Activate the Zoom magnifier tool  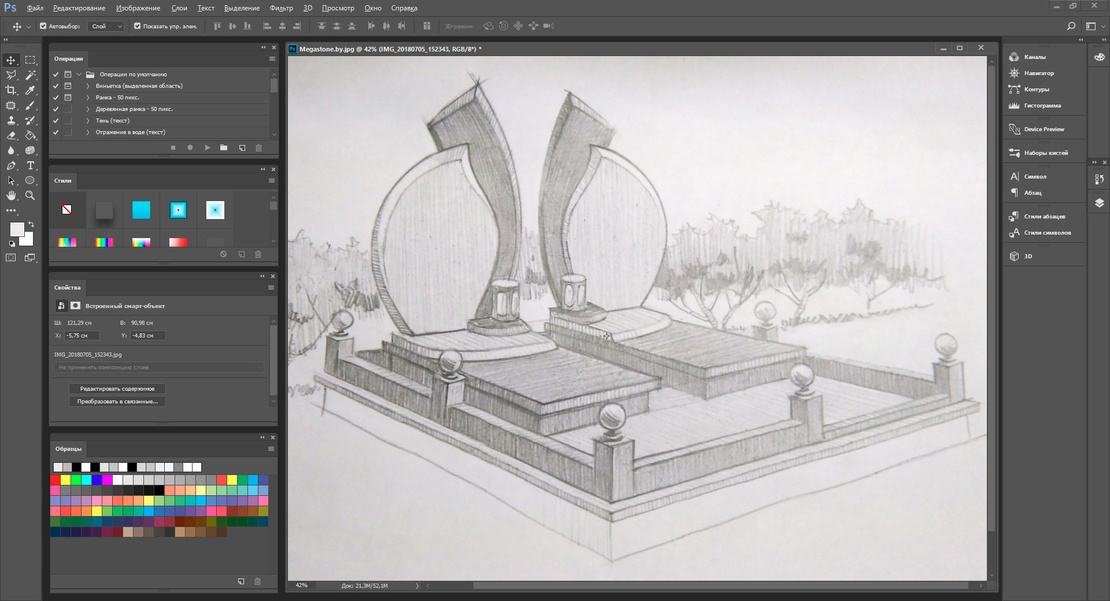pos(30,196)
